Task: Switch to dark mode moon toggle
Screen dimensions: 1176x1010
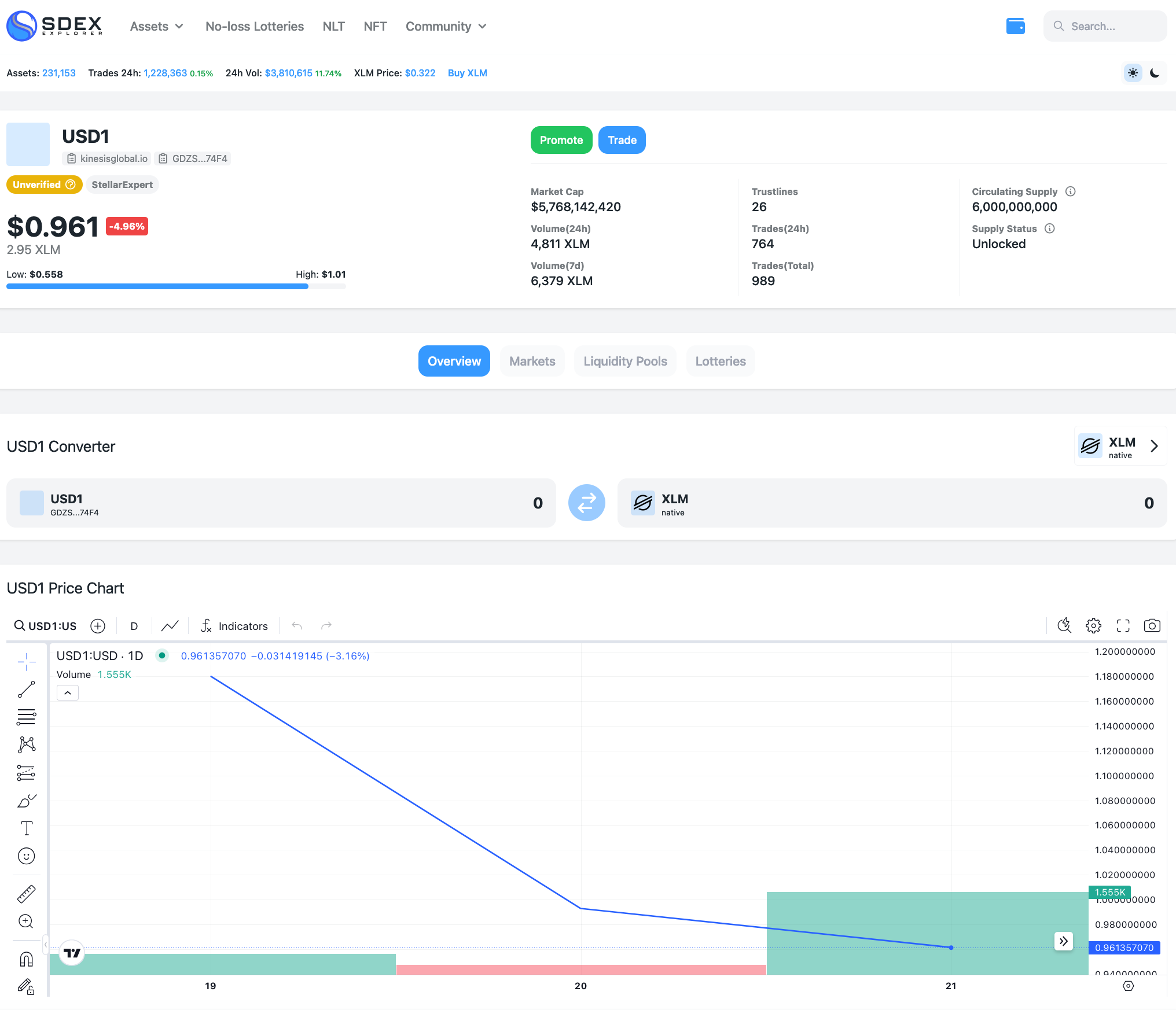Action: tap(1155, 73)
